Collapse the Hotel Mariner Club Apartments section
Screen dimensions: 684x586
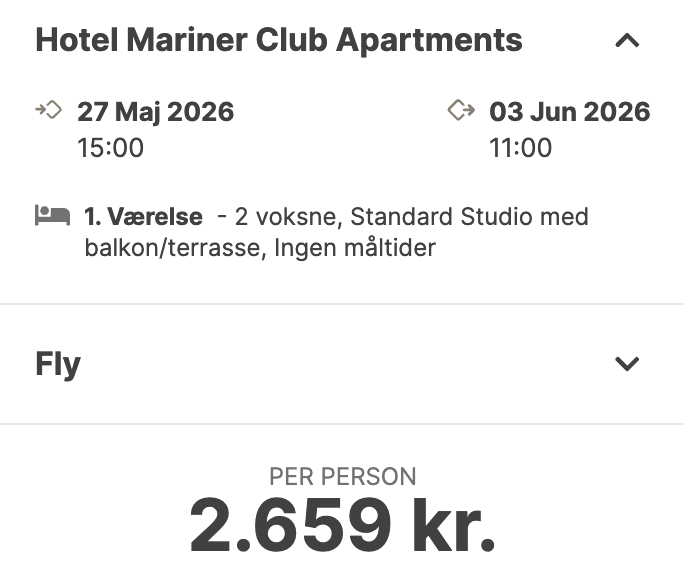click(627, 41)
